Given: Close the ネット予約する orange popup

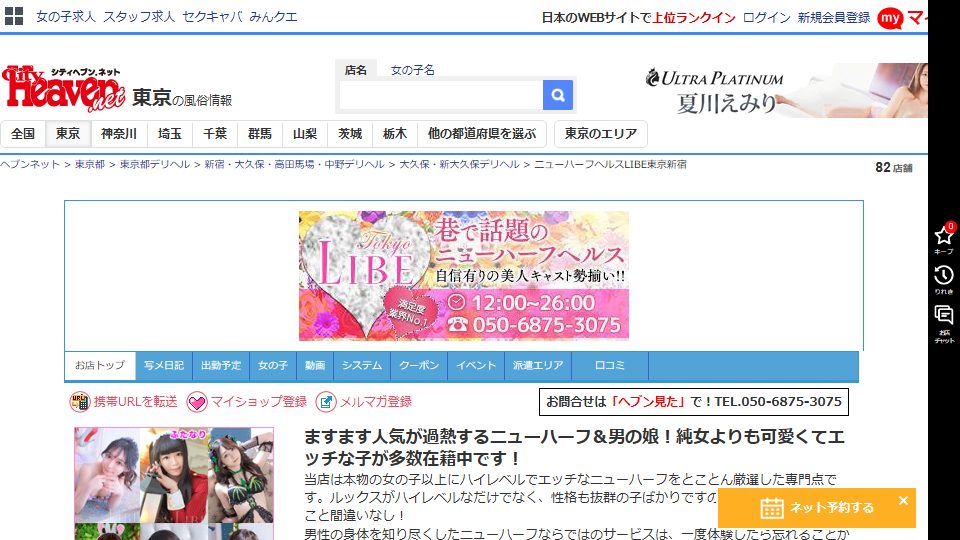Looking at the screenshot, I should [x=903, y=500].
